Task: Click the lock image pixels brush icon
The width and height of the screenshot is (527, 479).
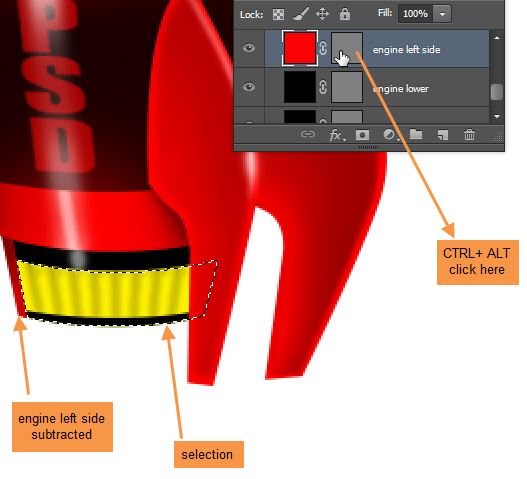Action: point(300,14)
